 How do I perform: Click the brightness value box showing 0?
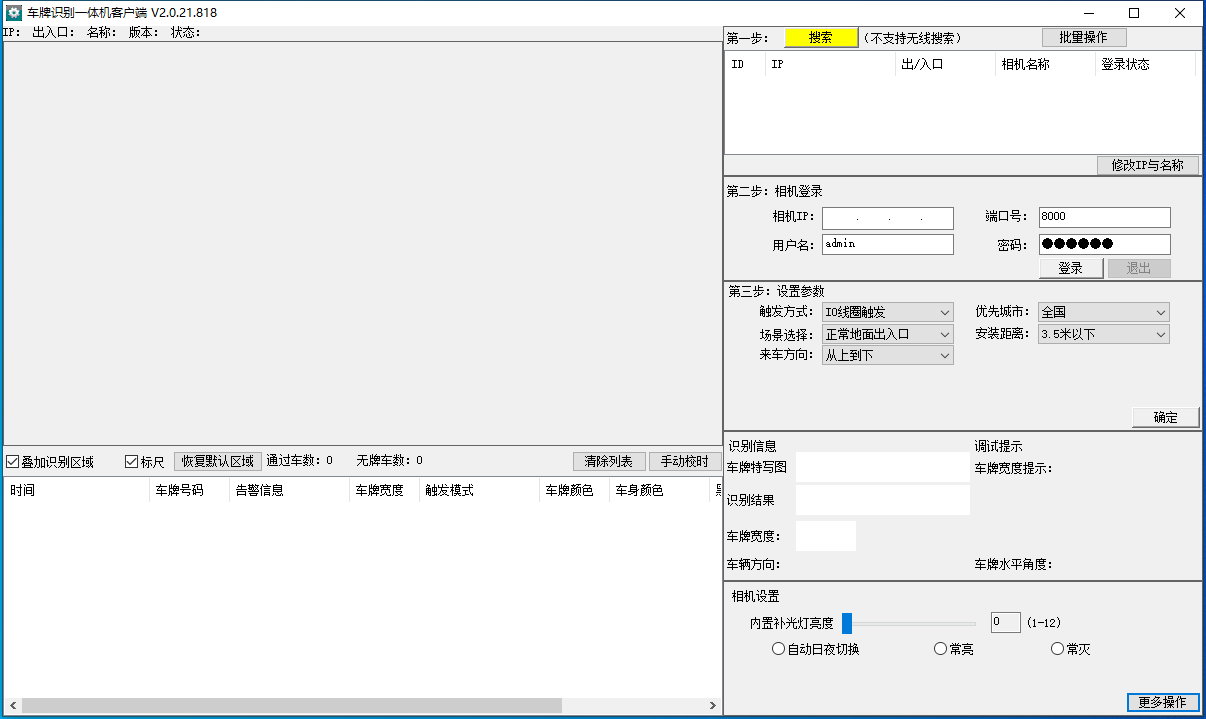point(1005,622)
